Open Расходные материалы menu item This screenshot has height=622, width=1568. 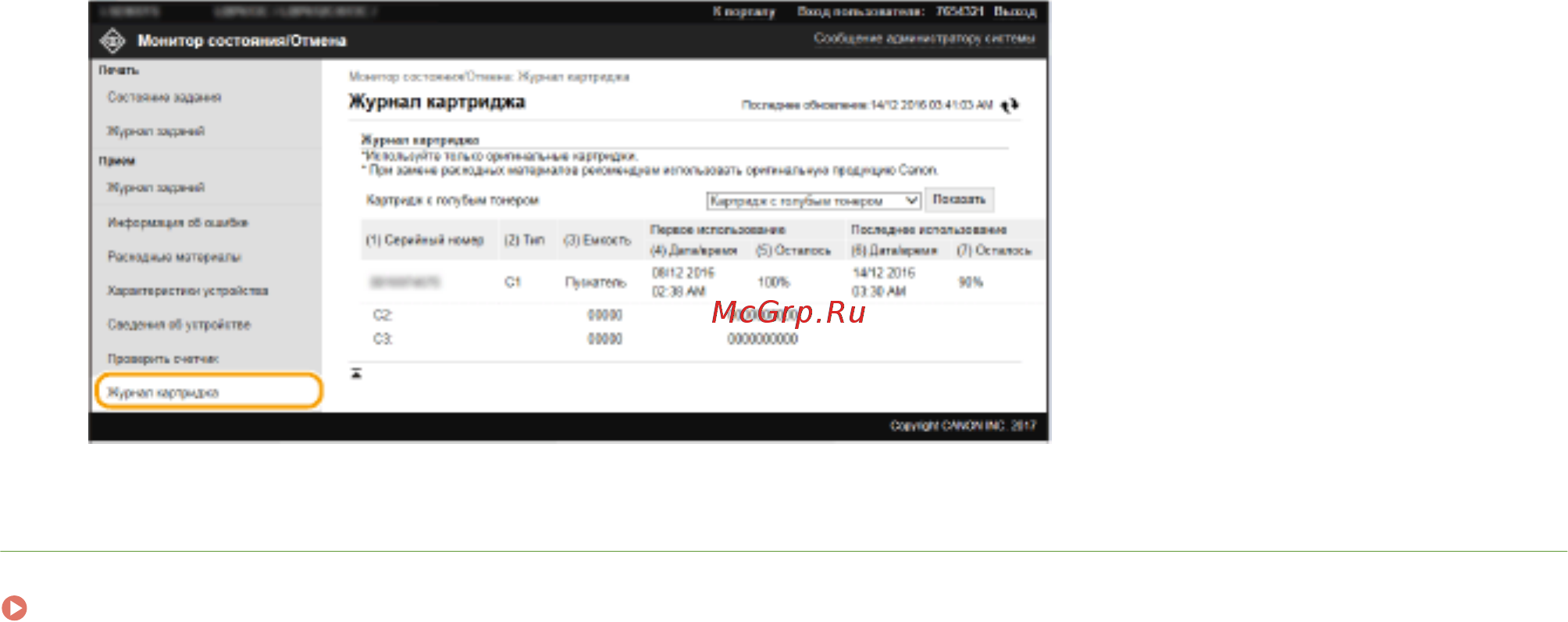174,256
